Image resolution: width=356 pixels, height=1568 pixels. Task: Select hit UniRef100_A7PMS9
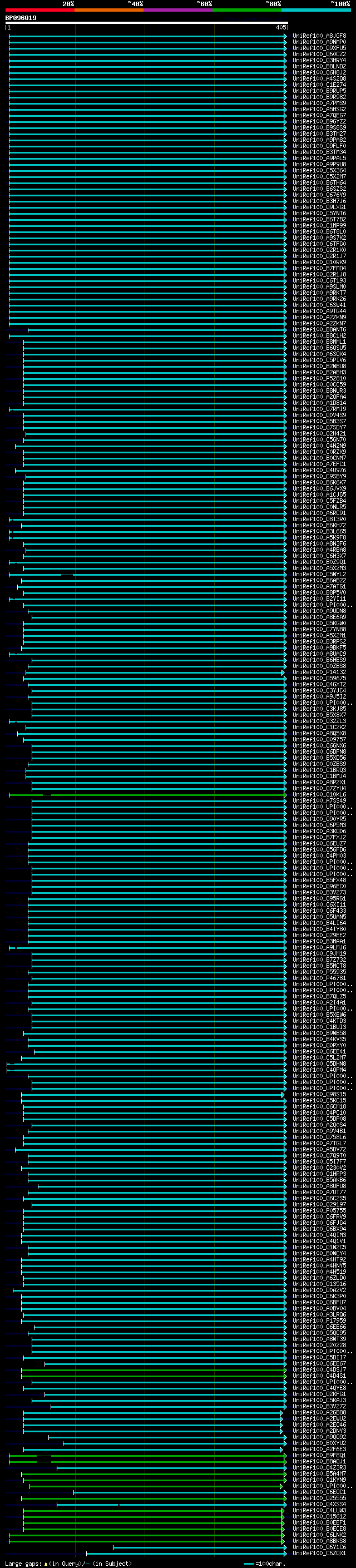tap(319, 103)
